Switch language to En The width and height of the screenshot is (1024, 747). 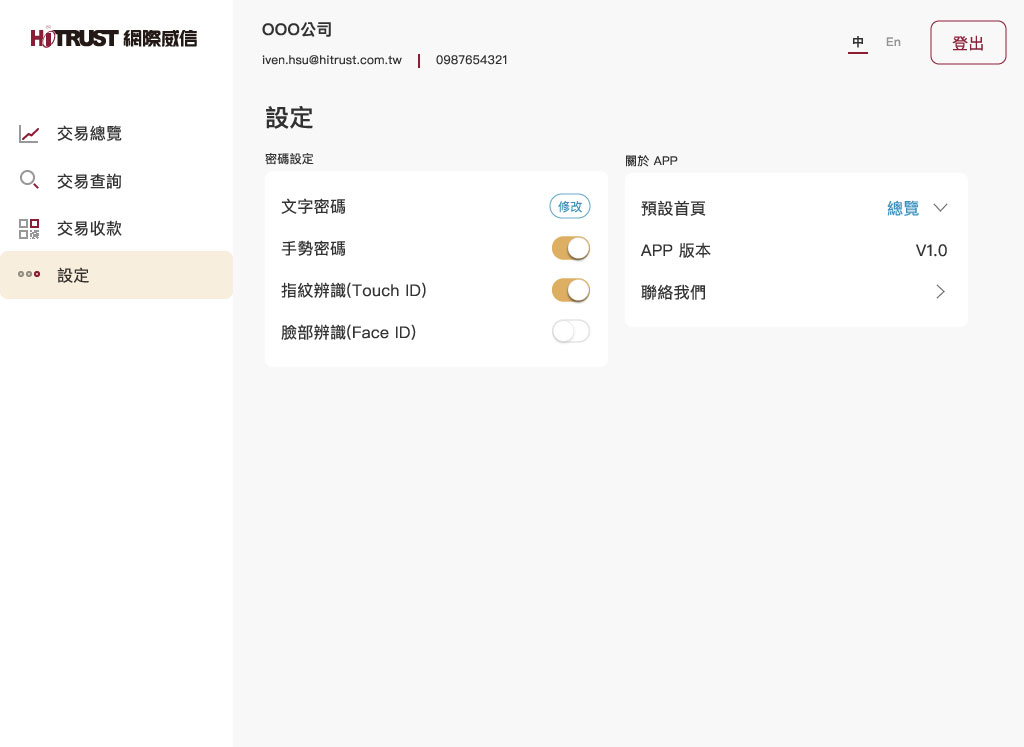(893, 42)
